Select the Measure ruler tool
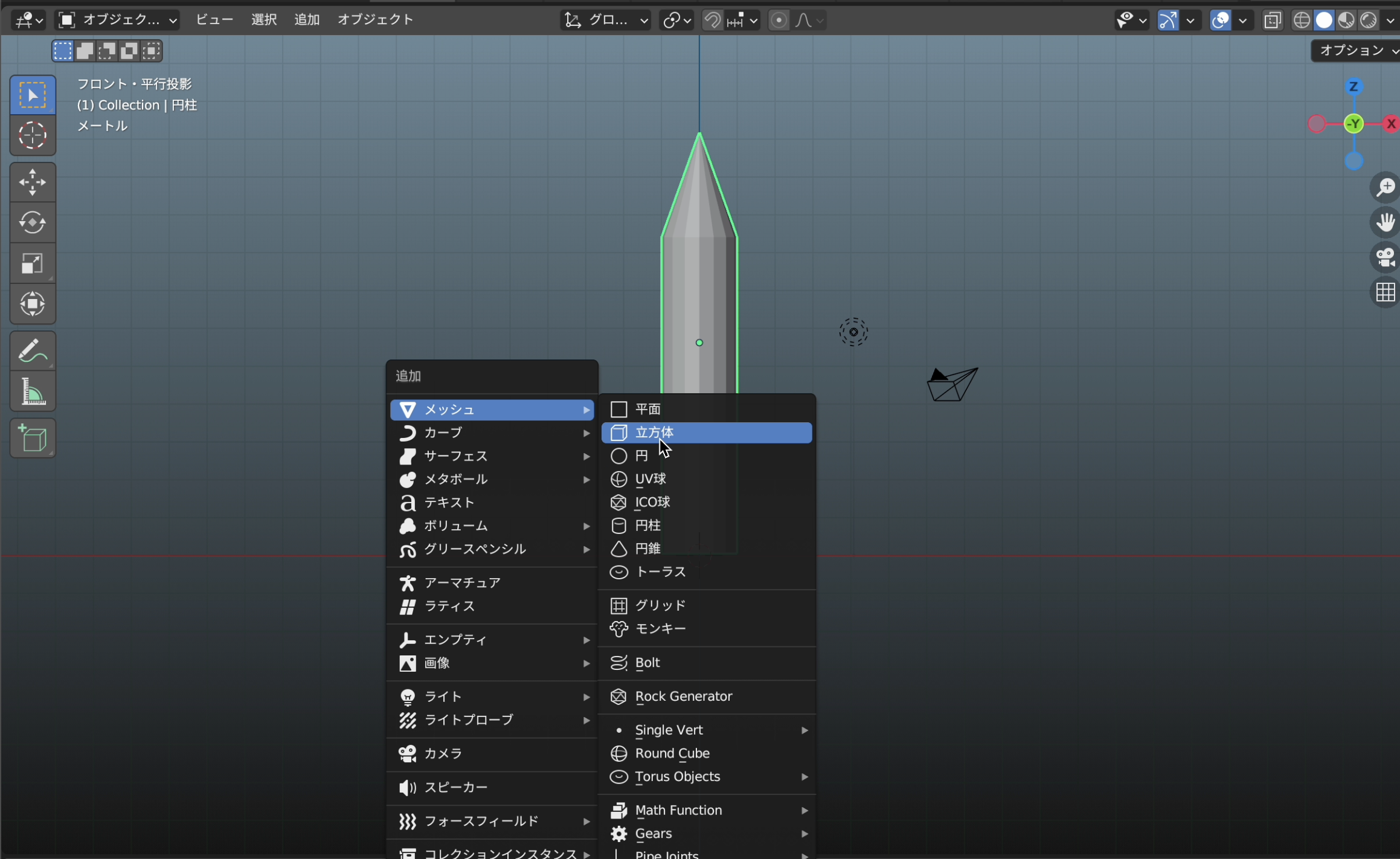Viewport: 1400px width, 859px height. 33,391
